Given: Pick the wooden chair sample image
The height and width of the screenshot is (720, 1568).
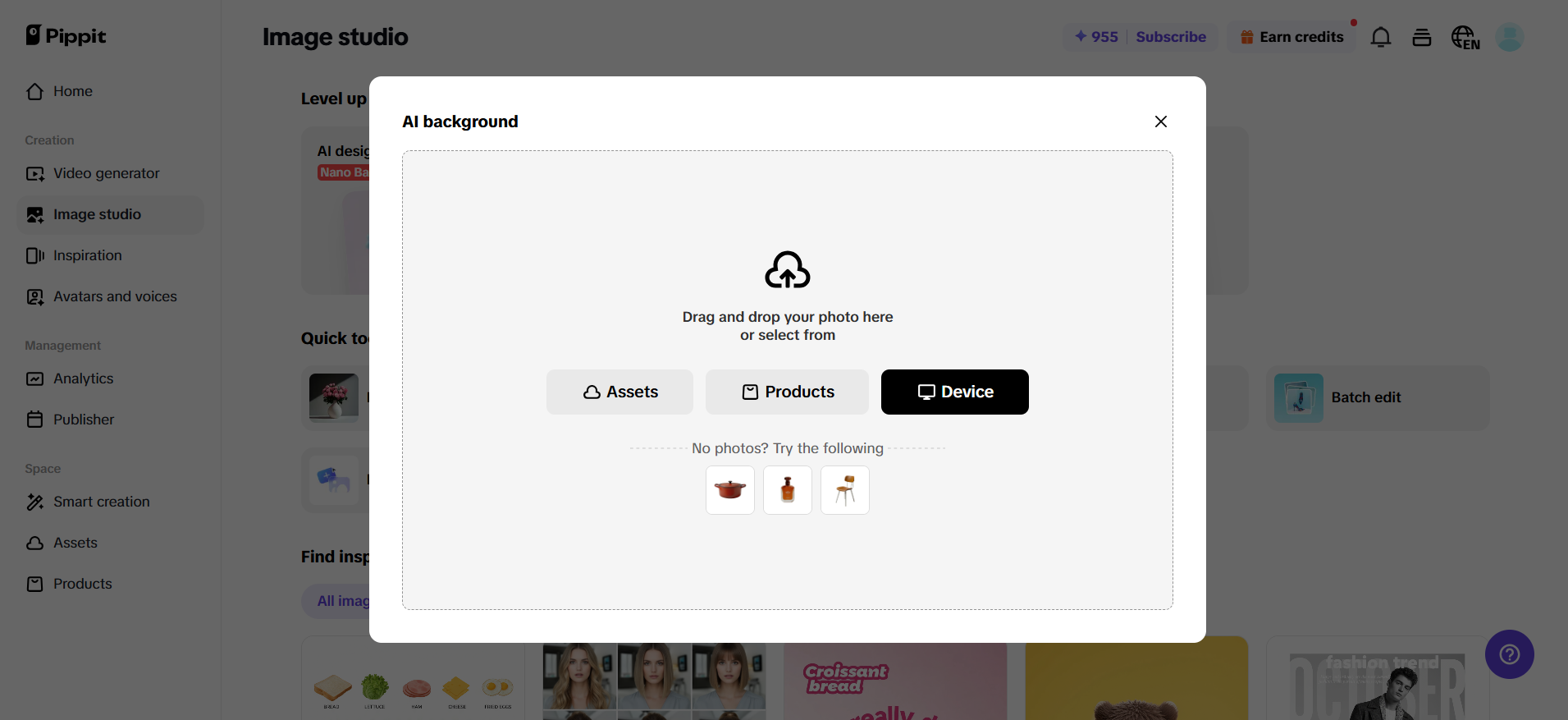Looking at the screenshot, I should click(844, 490).
